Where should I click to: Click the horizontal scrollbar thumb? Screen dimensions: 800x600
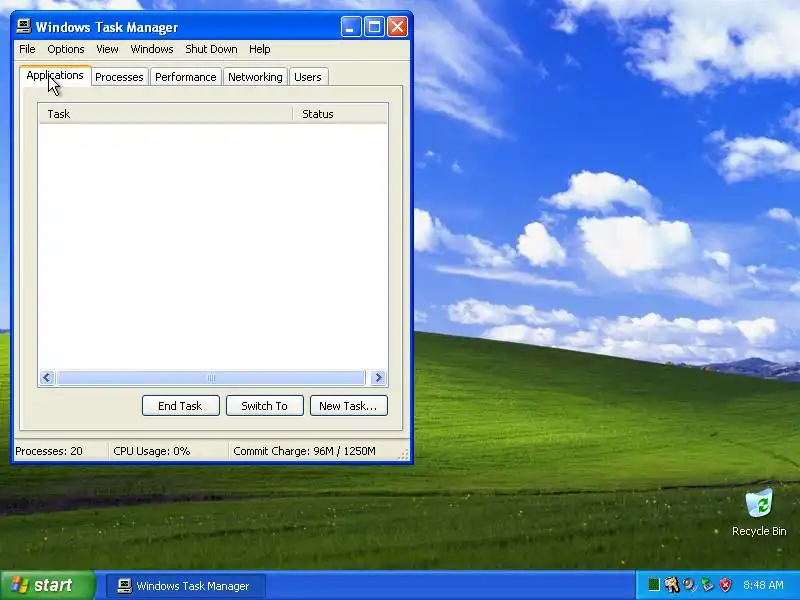211,378
